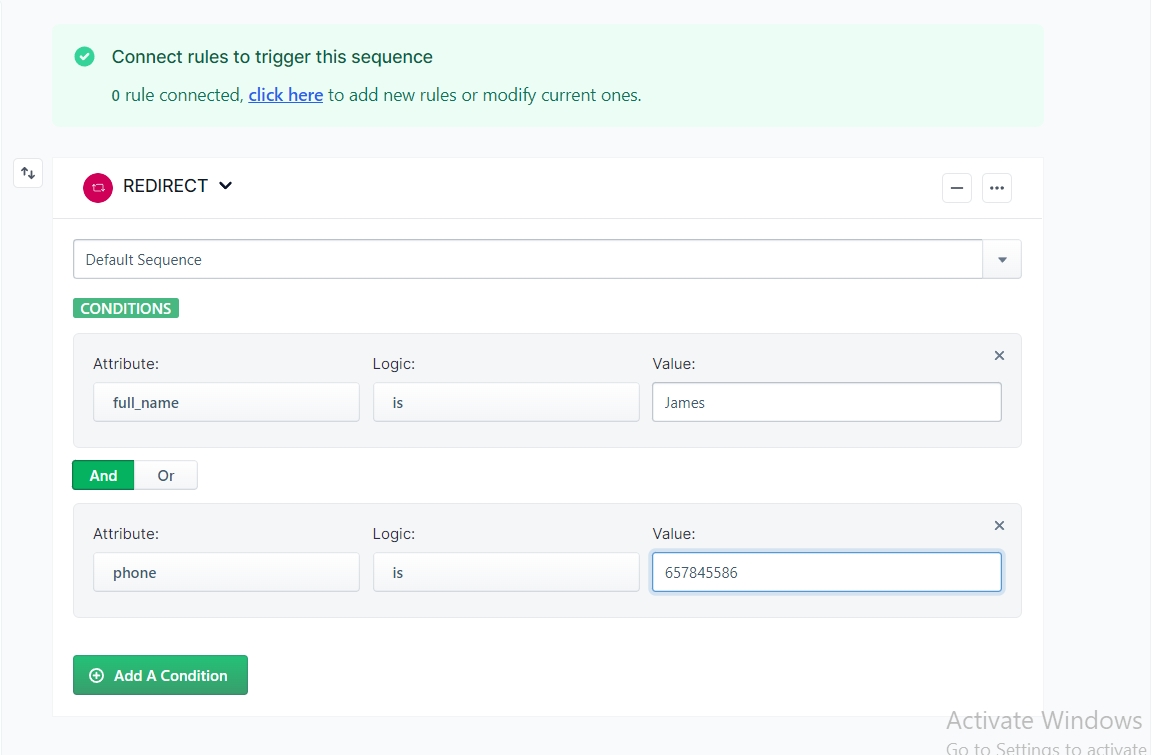Remove the full_name condition with its X
Screen dimensions: 1152x755
[x=999, y=356]
